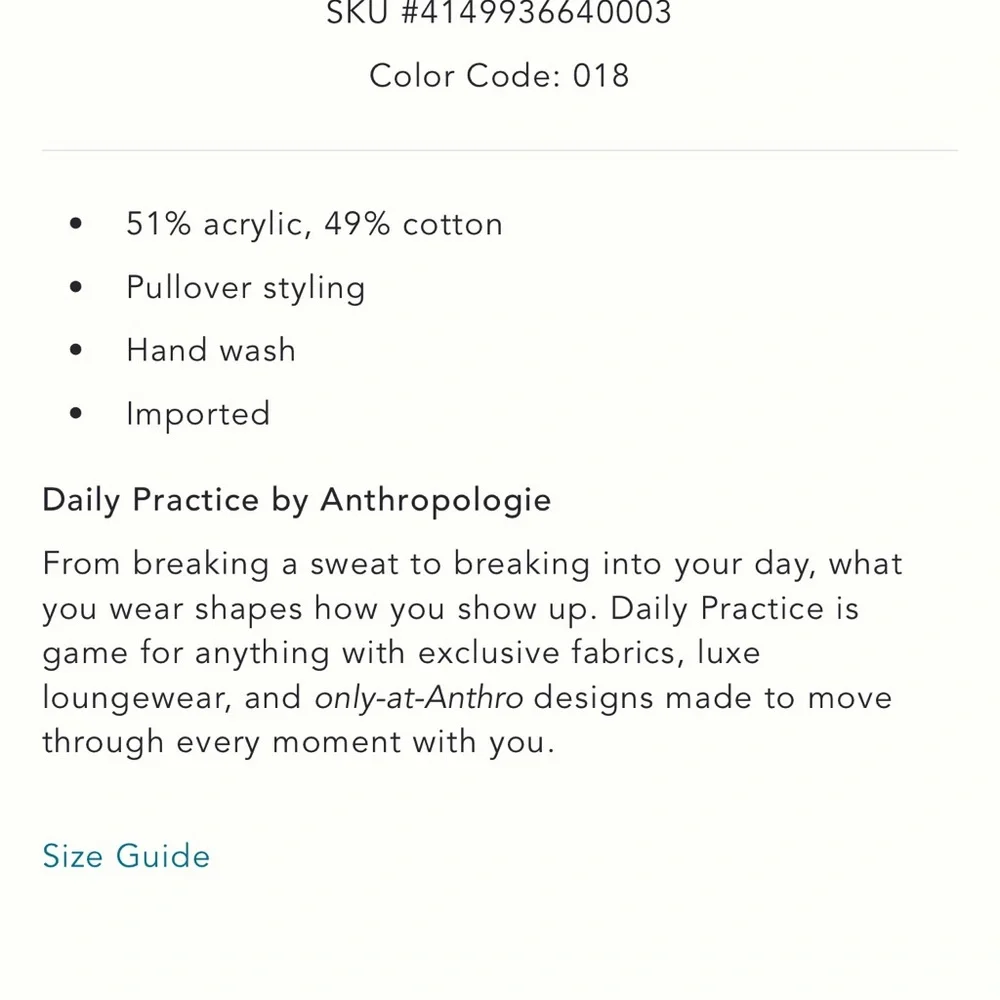Open the Size Guide link
Viewport: 1000px width, 1000px height.
(126, 856)
